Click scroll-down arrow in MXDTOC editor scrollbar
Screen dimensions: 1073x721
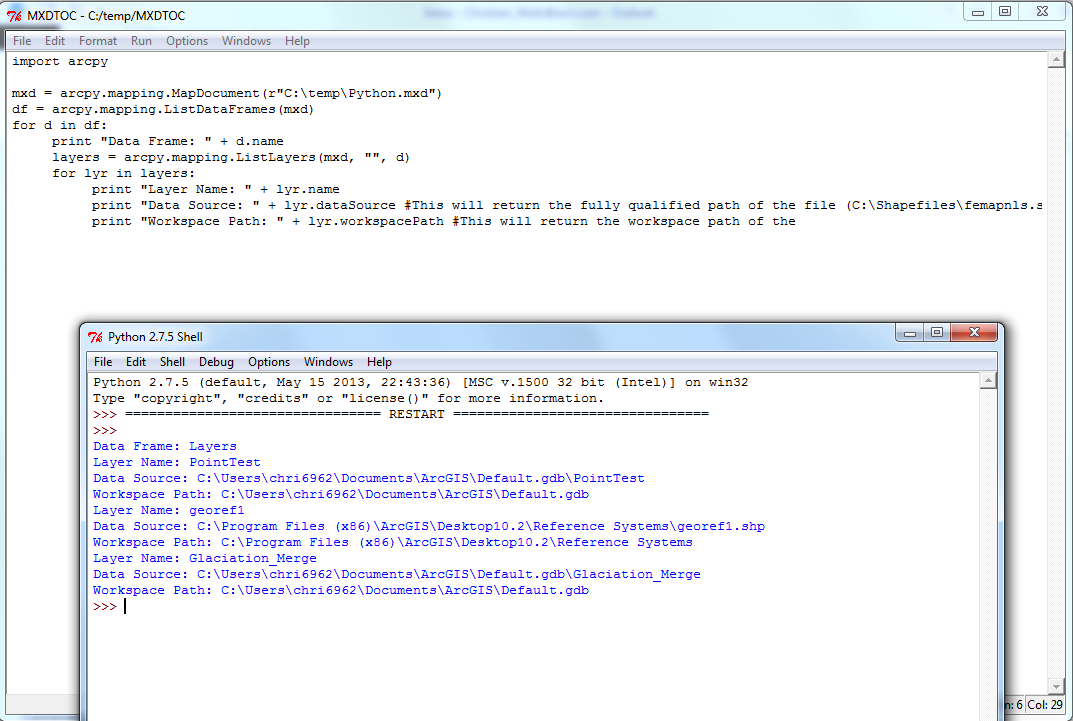[1056, 686]
